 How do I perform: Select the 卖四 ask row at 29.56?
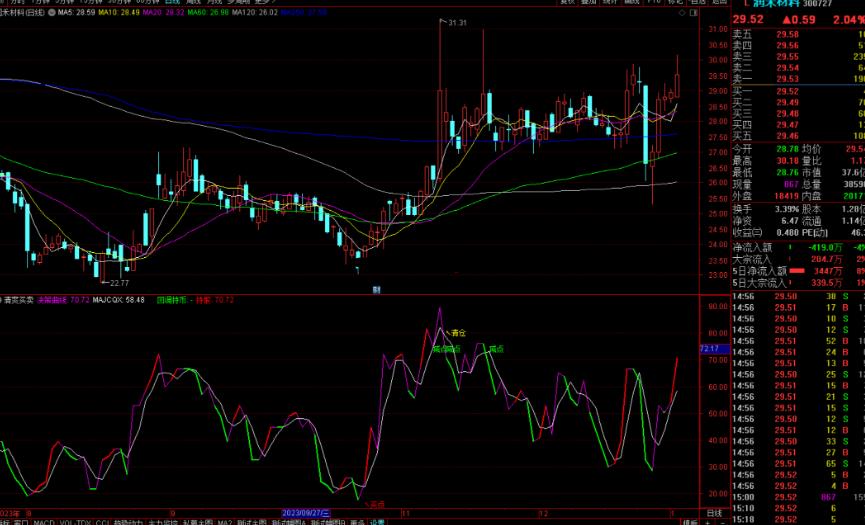point(798,45)
